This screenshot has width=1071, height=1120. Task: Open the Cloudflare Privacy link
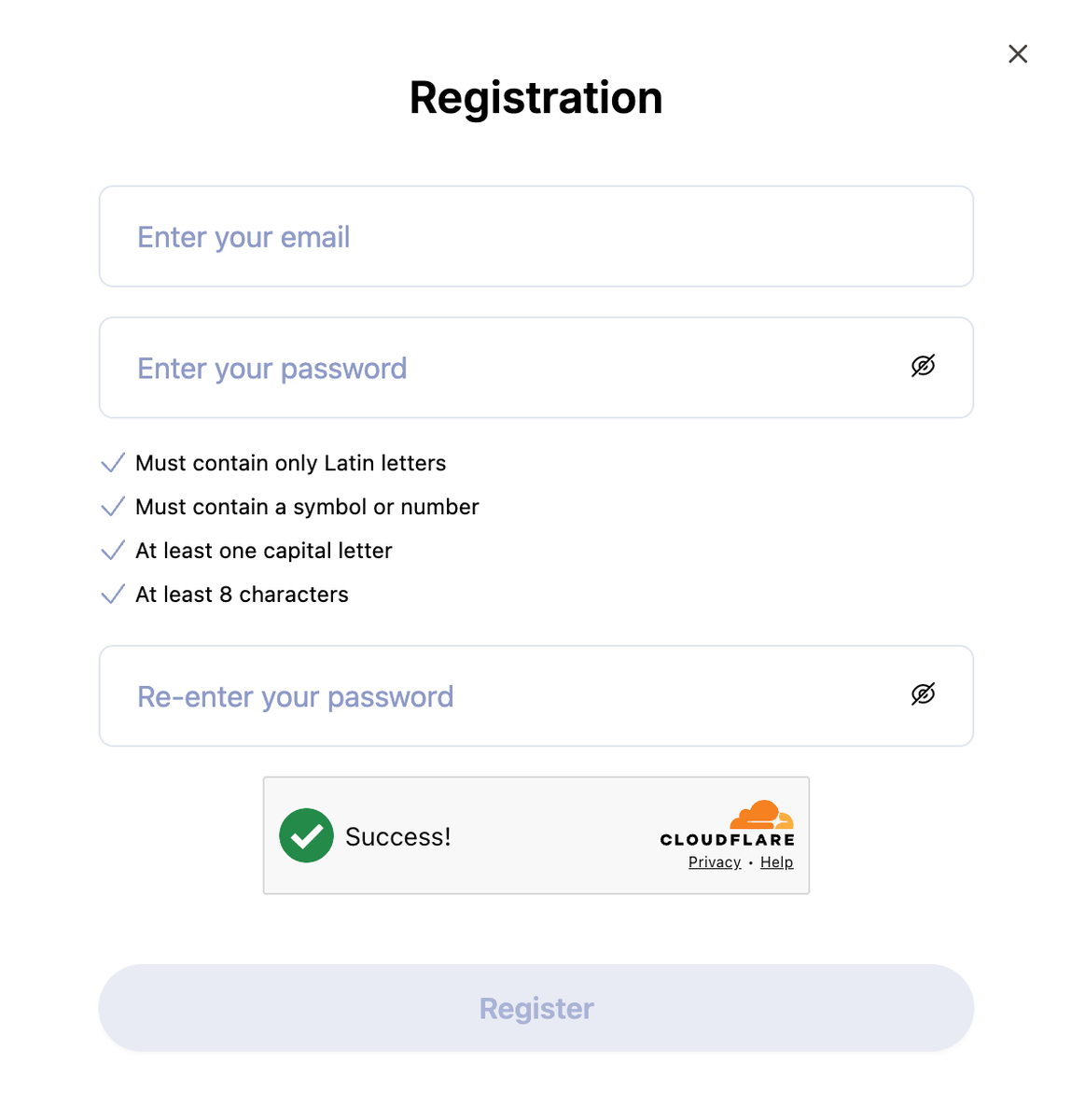pos(715,862)
